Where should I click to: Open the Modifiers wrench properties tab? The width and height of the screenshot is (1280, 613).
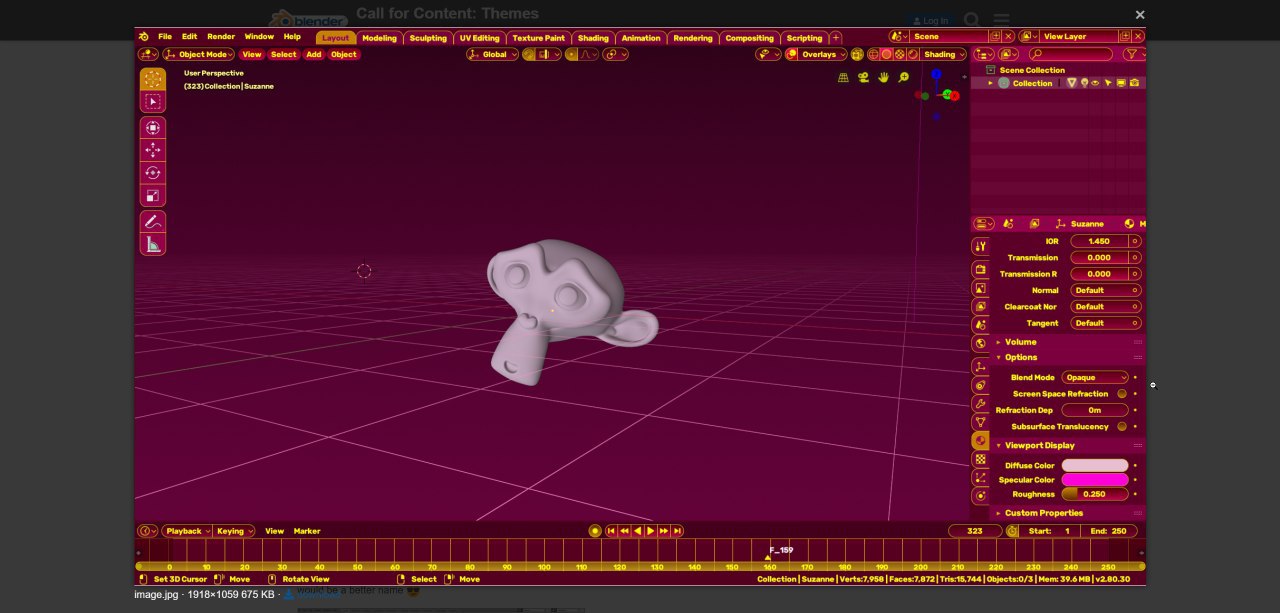pos(980,404)
